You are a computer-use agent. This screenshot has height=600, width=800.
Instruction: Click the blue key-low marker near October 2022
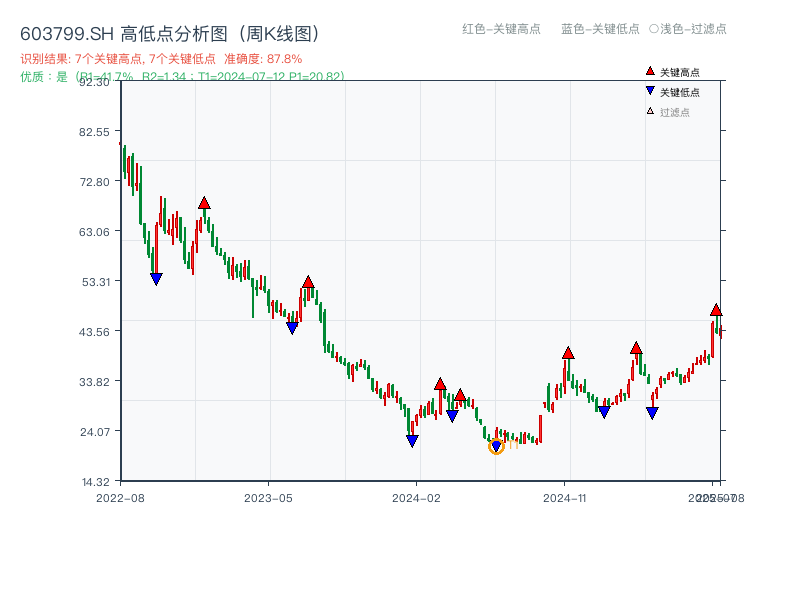tap(156, 279)
